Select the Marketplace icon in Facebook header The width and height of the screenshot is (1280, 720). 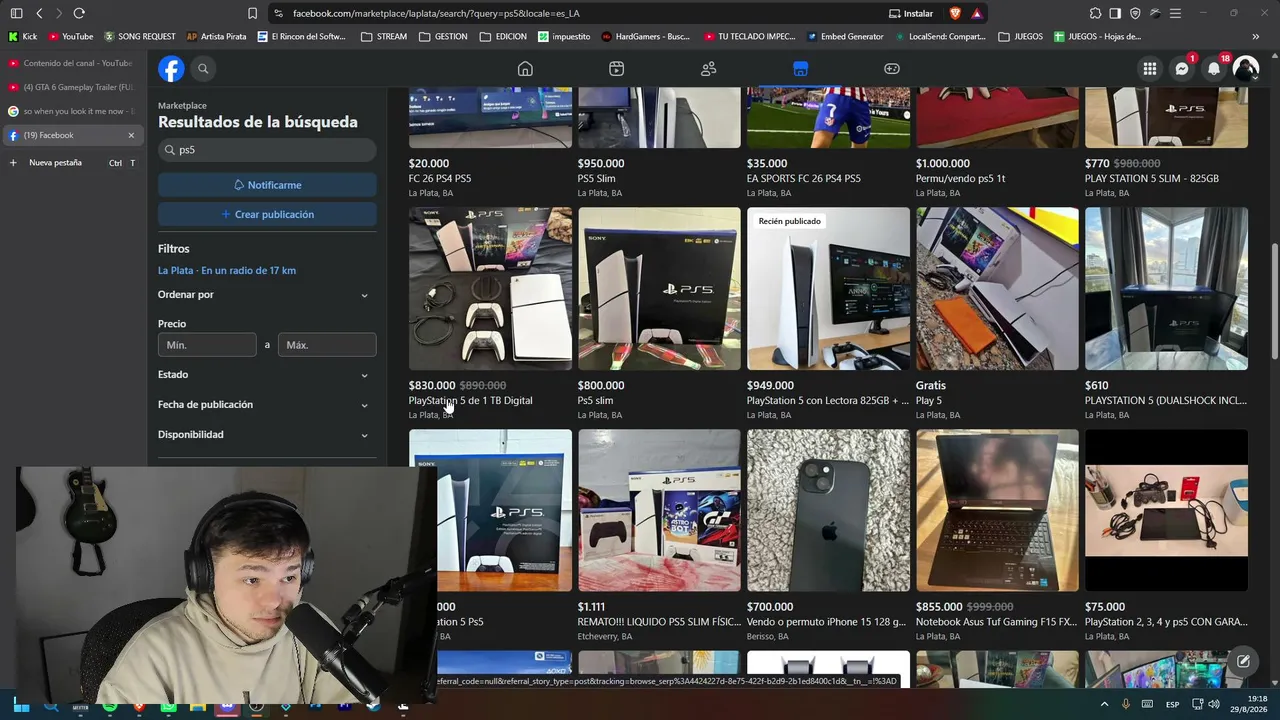tap(800, 68)
